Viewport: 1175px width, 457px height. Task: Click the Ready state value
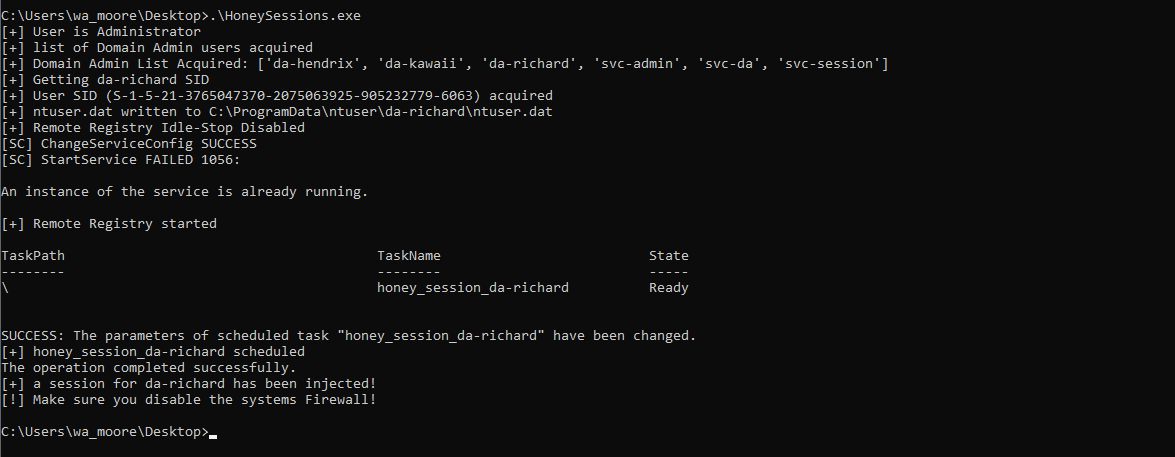coord(668,288)
